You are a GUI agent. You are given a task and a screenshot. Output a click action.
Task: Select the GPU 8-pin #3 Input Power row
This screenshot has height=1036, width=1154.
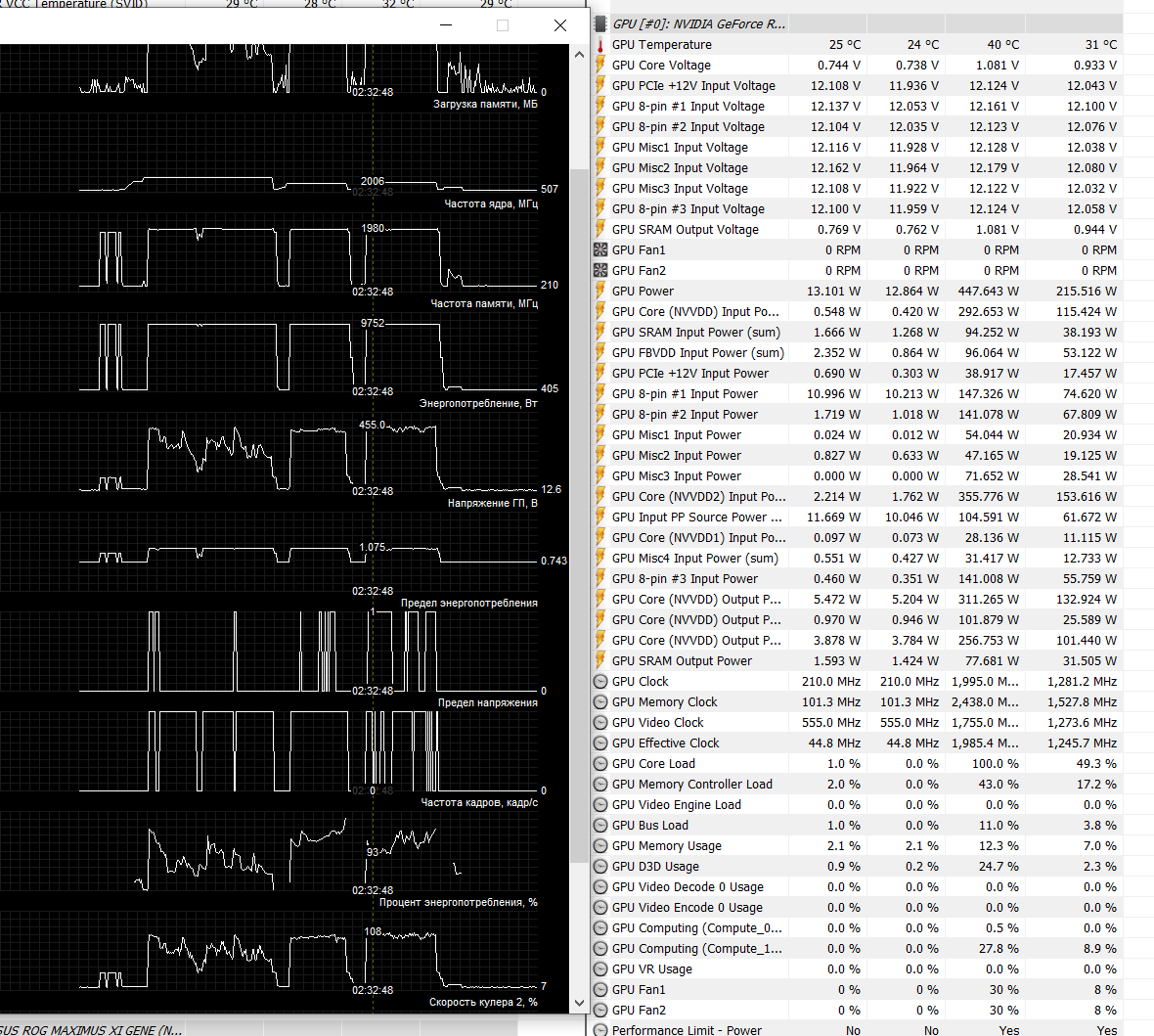[856, 579]
